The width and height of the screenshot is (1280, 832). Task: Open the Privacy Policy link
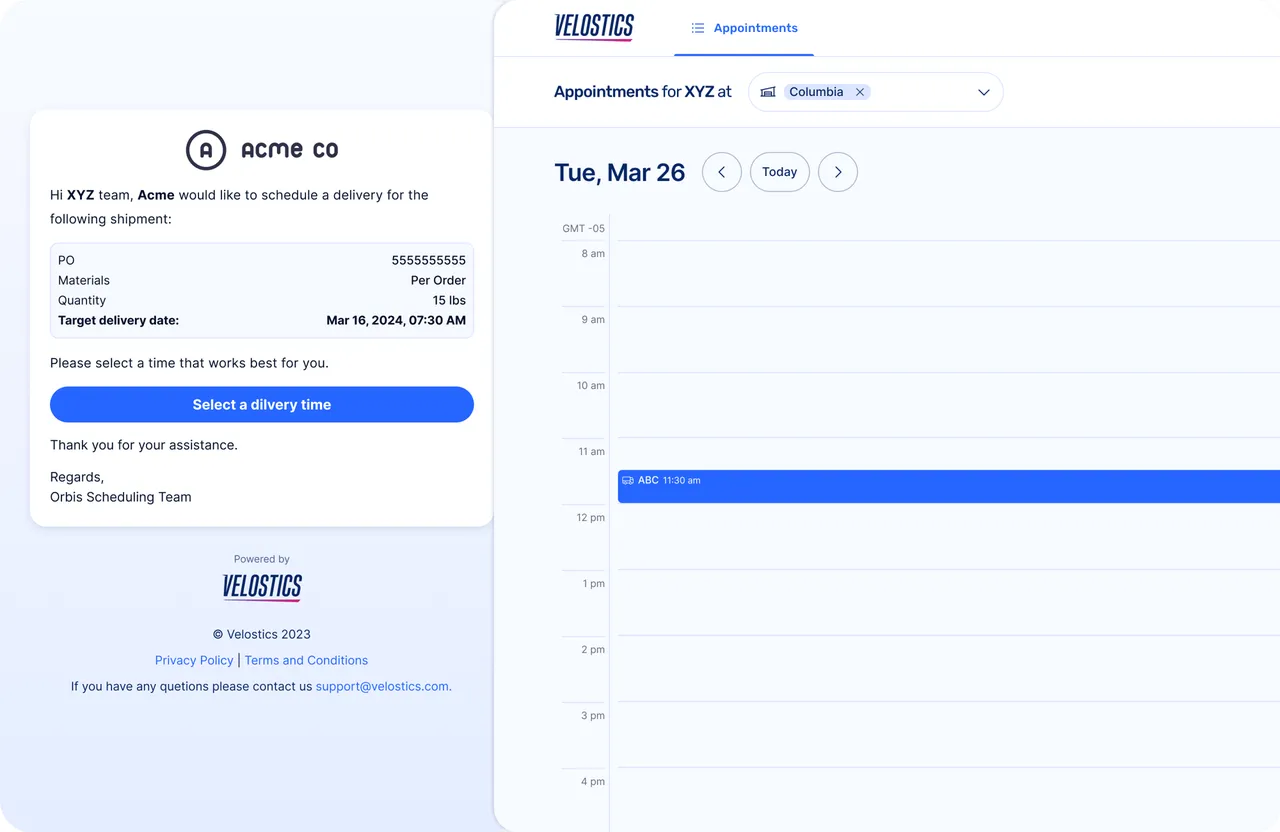194,660
